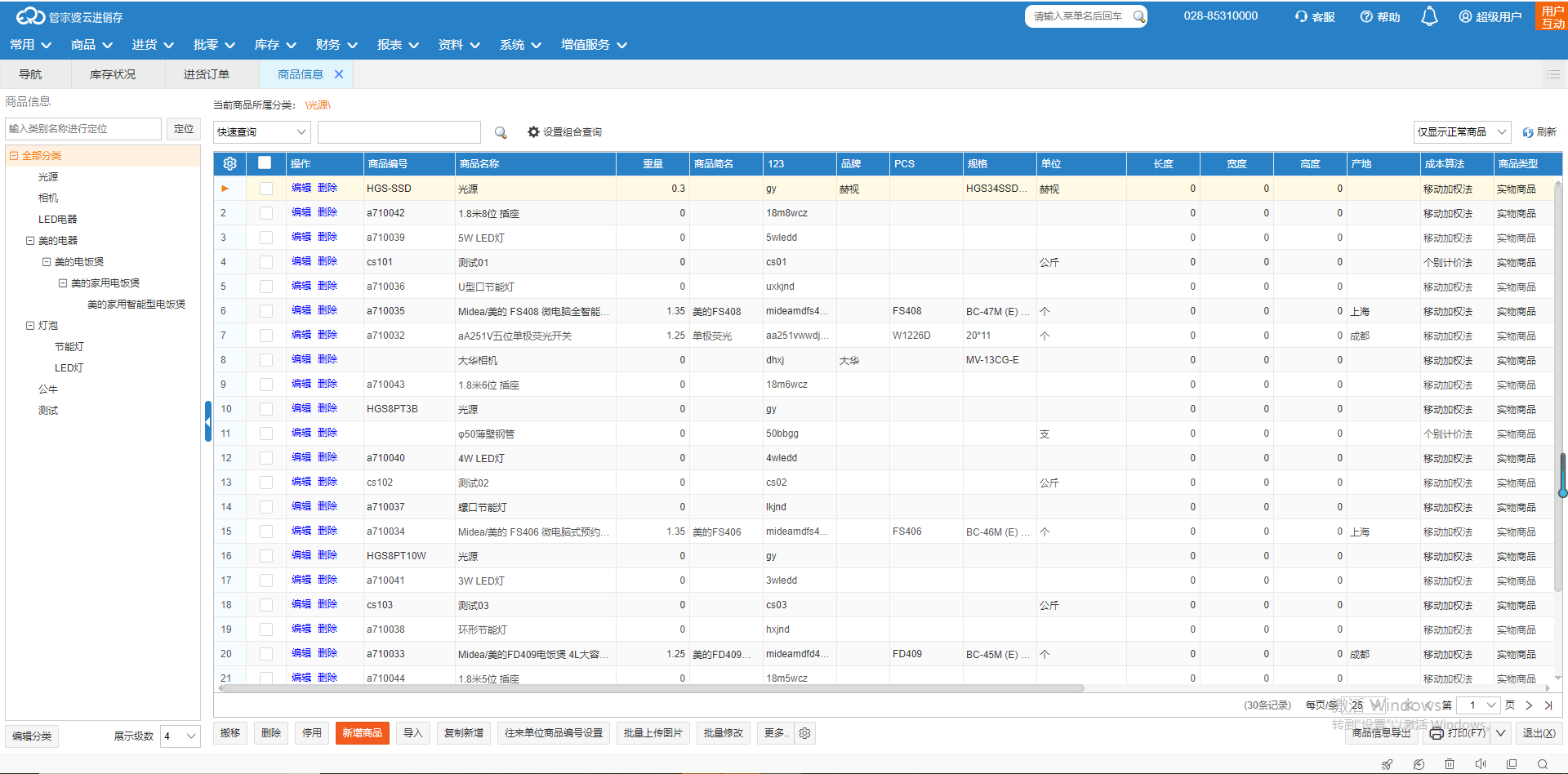The image size is (1568, 774).
Task: Open the 展示级数 dropdown
Action: [x=180, y=736]
